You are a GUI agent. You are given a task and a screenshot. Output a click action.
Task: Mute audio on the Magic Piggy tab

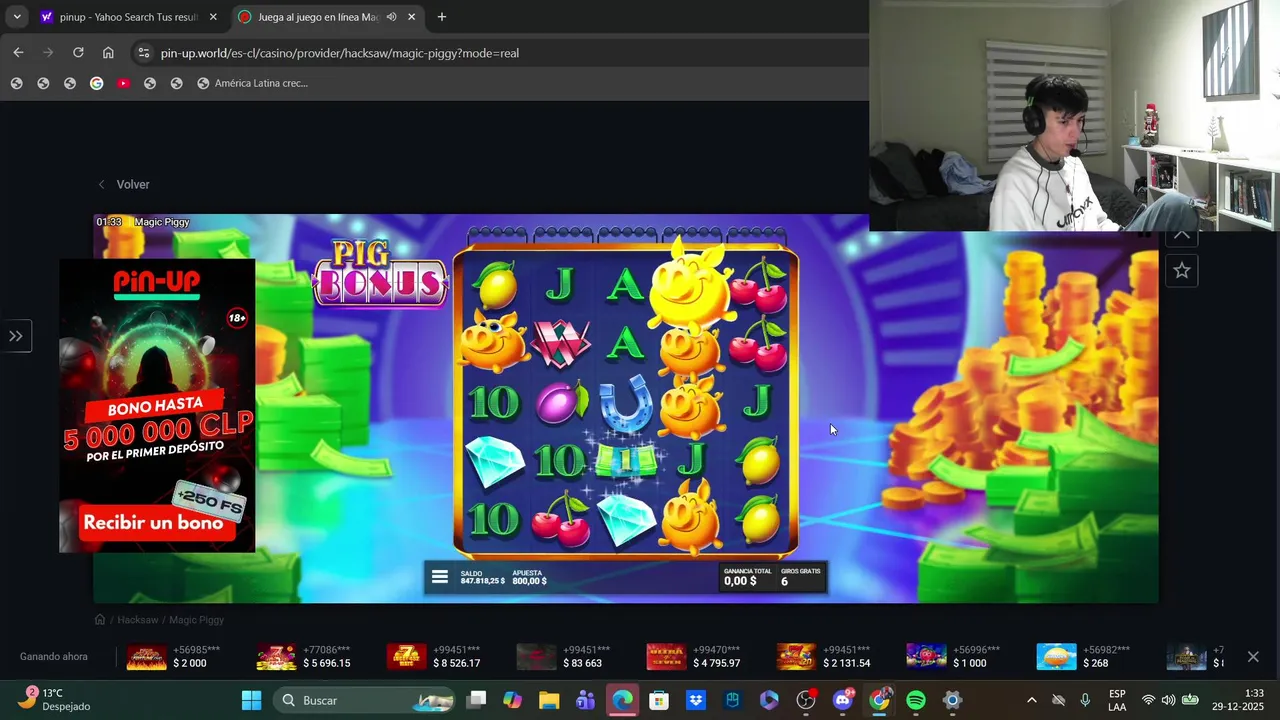pyautogui.click(x=391, y=17)
